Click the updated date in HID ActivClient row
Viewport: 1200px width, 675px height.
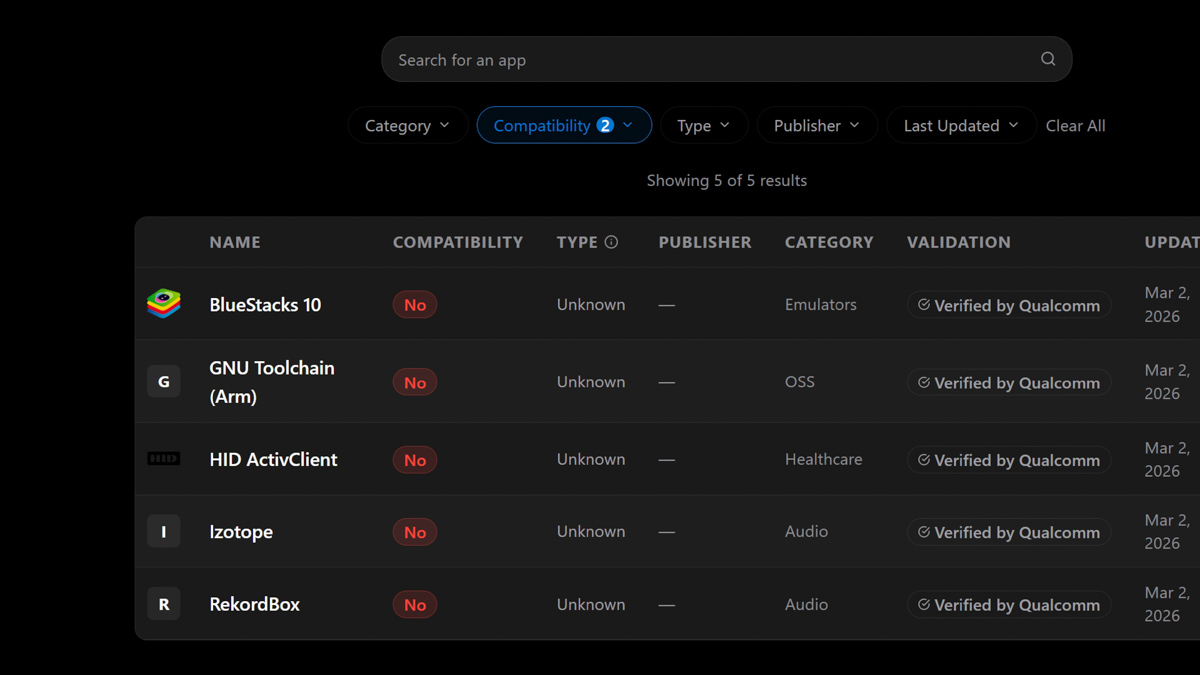[x=1167, y=459]
